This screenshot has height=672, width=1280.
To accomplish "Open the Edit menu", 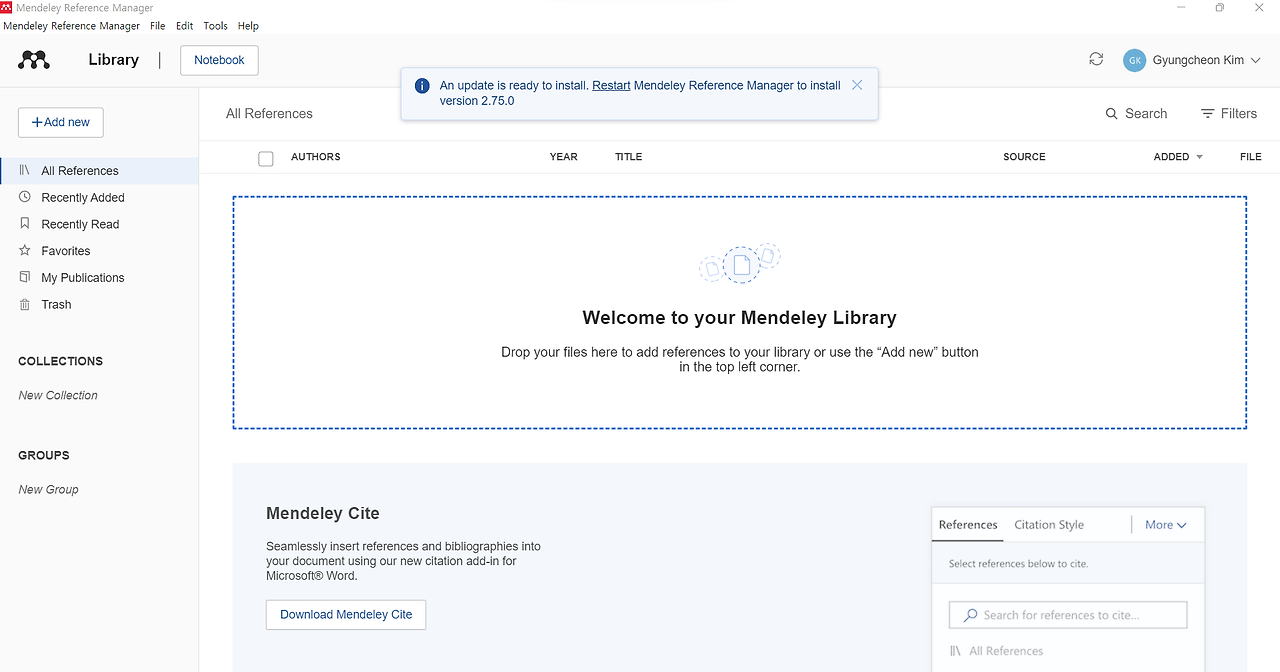I will pyautogui.click(x=184, y=26).
